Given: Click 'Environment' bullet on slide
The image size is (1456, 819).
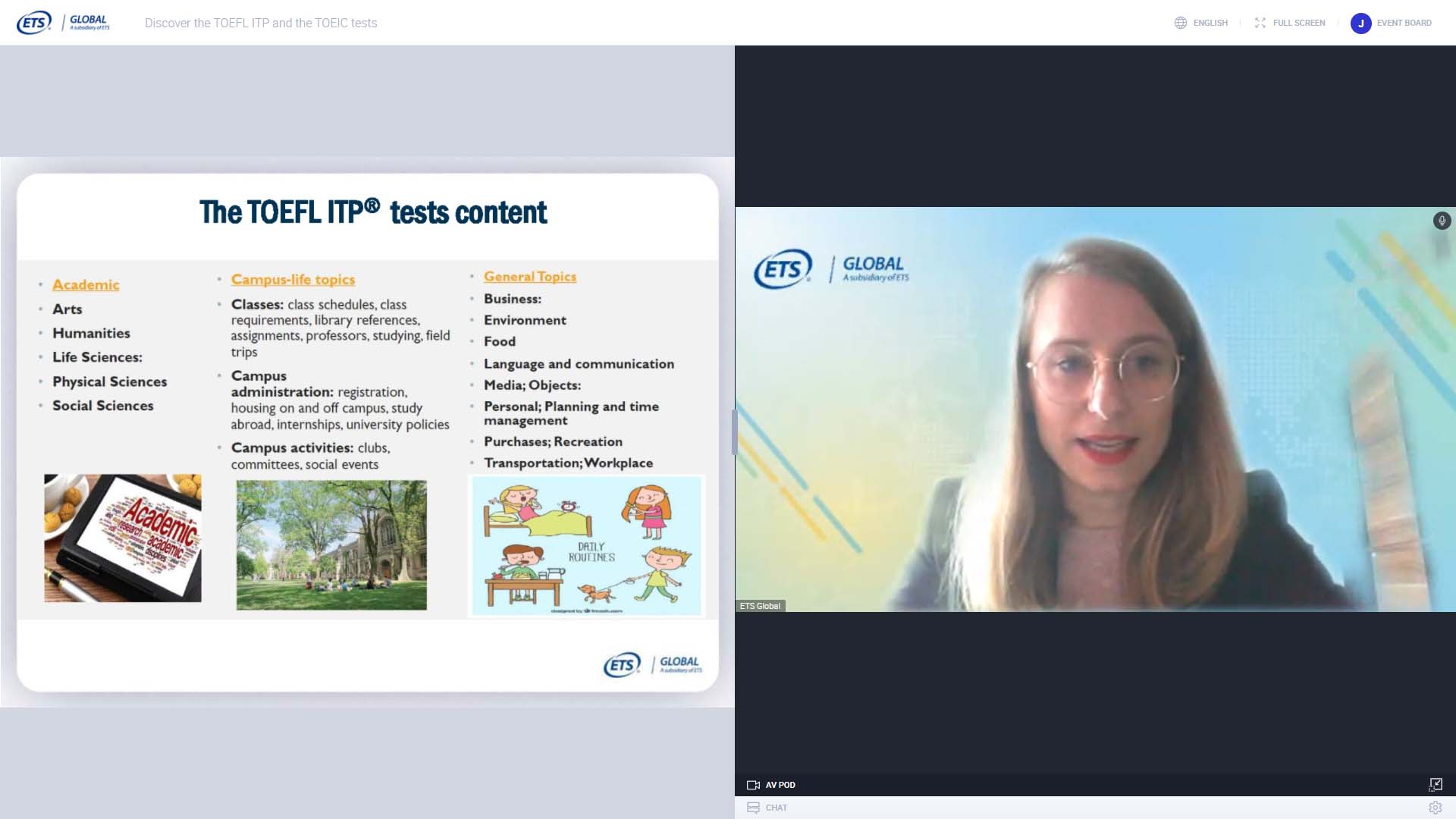Looking at the screenshot, I should point(525,321).
